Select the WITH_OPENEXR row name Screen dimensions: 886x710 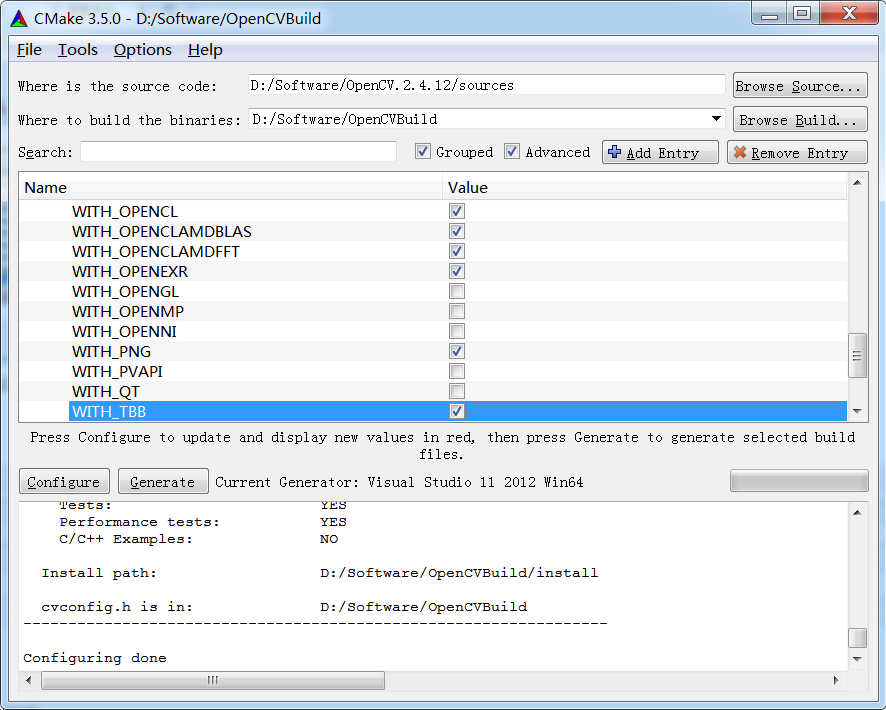[130, 271]
